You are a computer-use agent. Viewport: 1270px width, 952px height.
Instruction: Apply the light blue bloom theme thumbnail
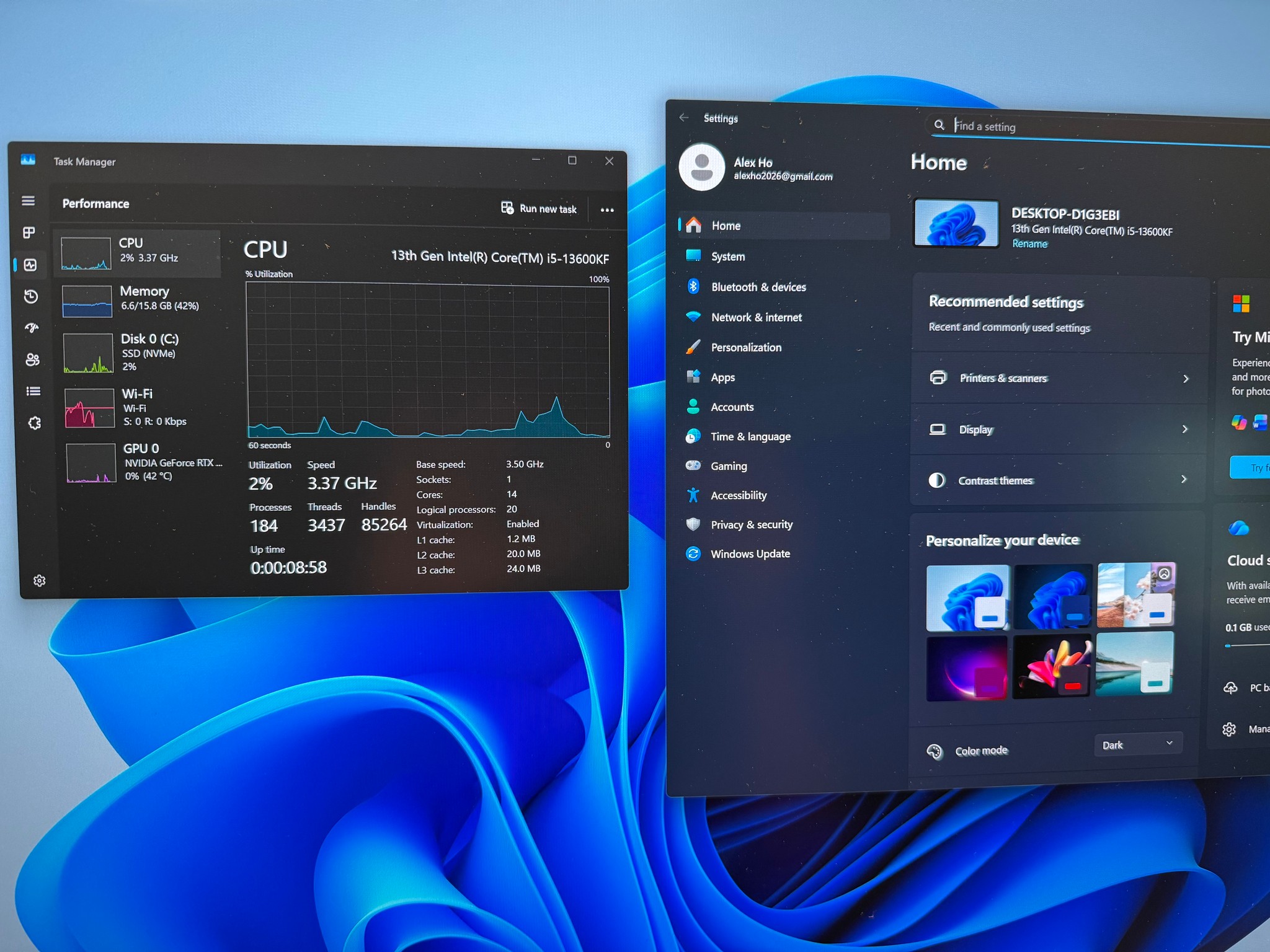967,597
